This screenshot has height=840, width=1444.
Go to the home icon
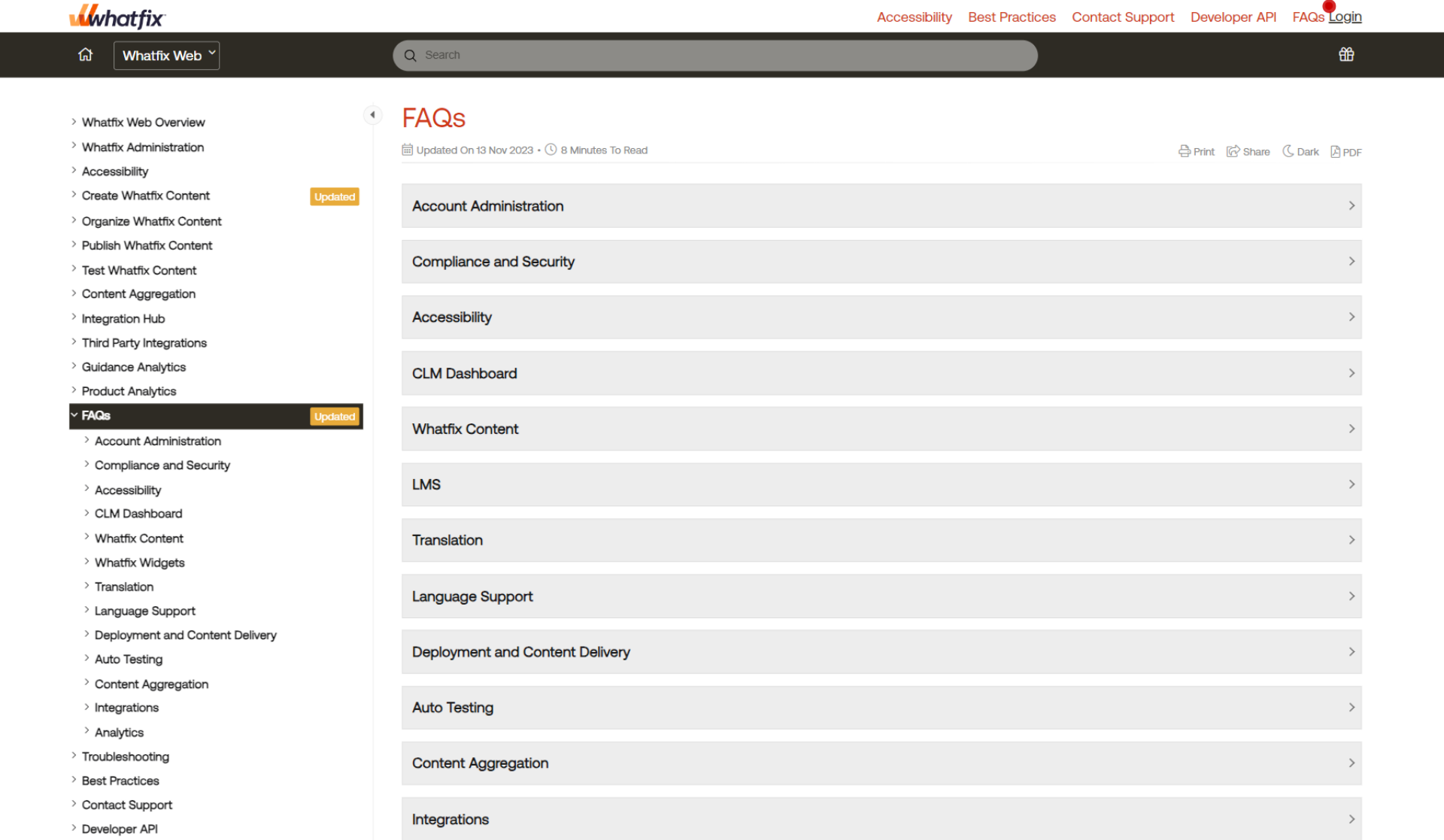click(86, 55)
